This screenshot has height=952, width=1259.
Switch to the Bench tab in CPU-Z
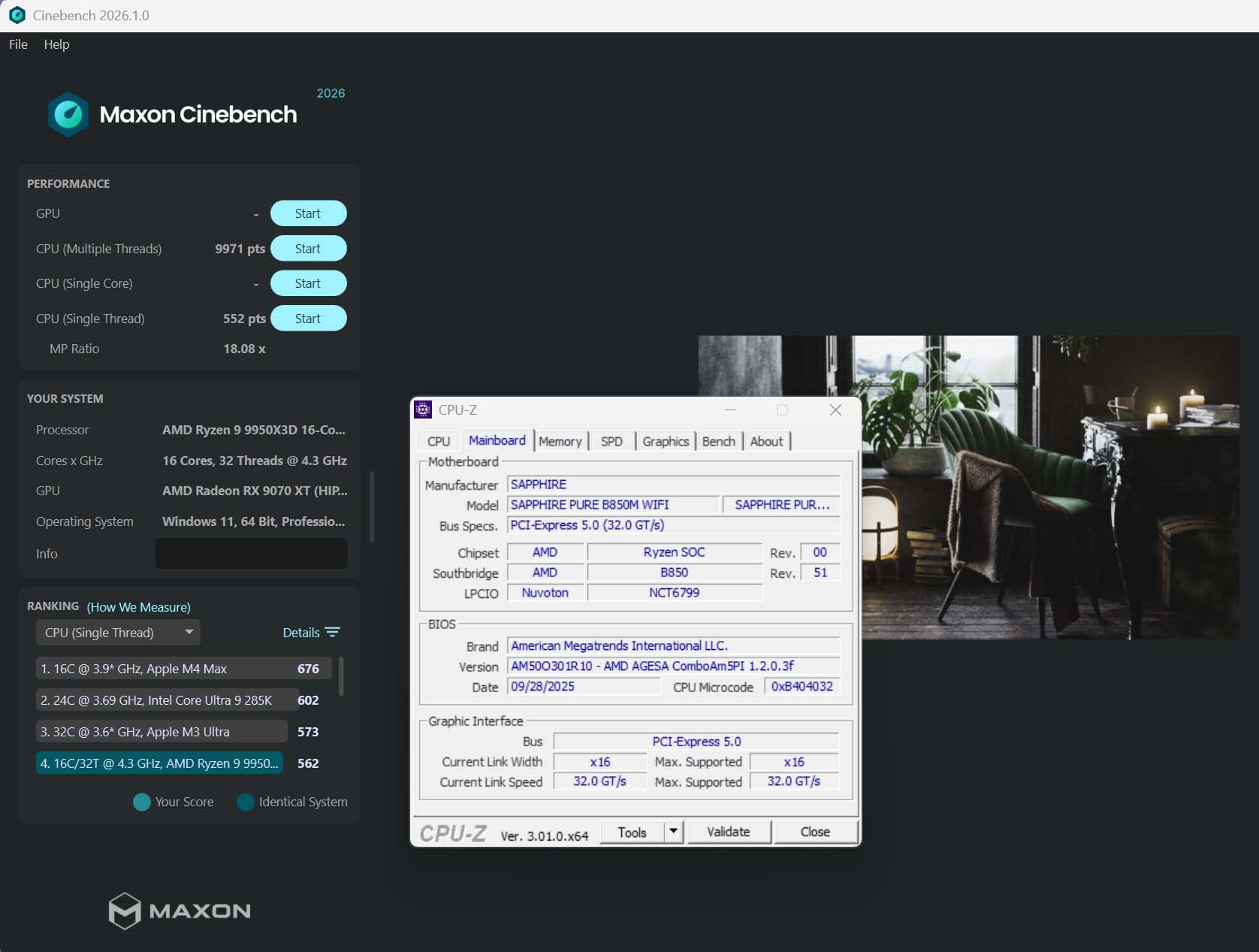click(x=719, y=442)
